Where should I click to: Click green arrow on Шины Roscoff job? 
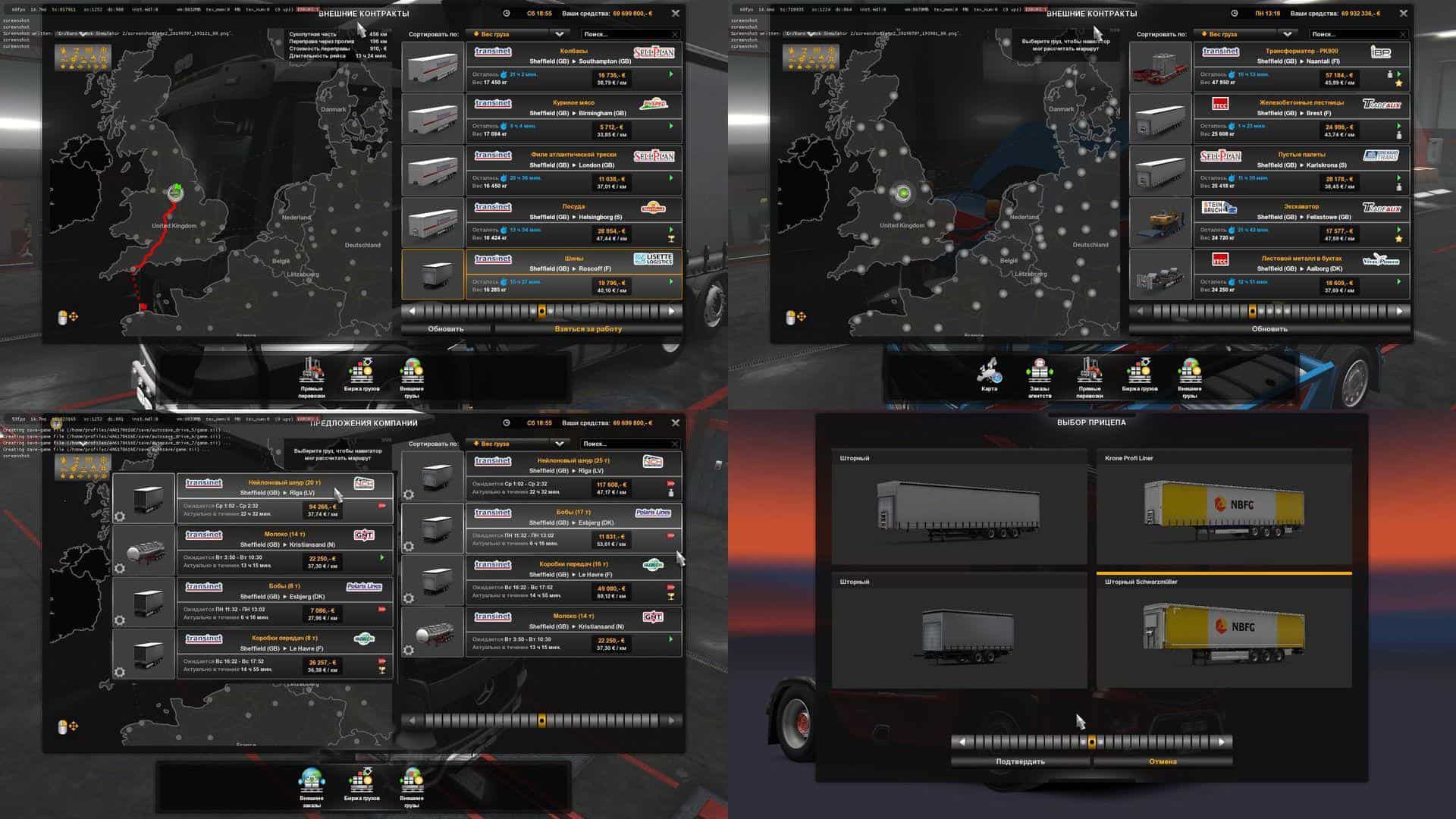click(671, 282)
